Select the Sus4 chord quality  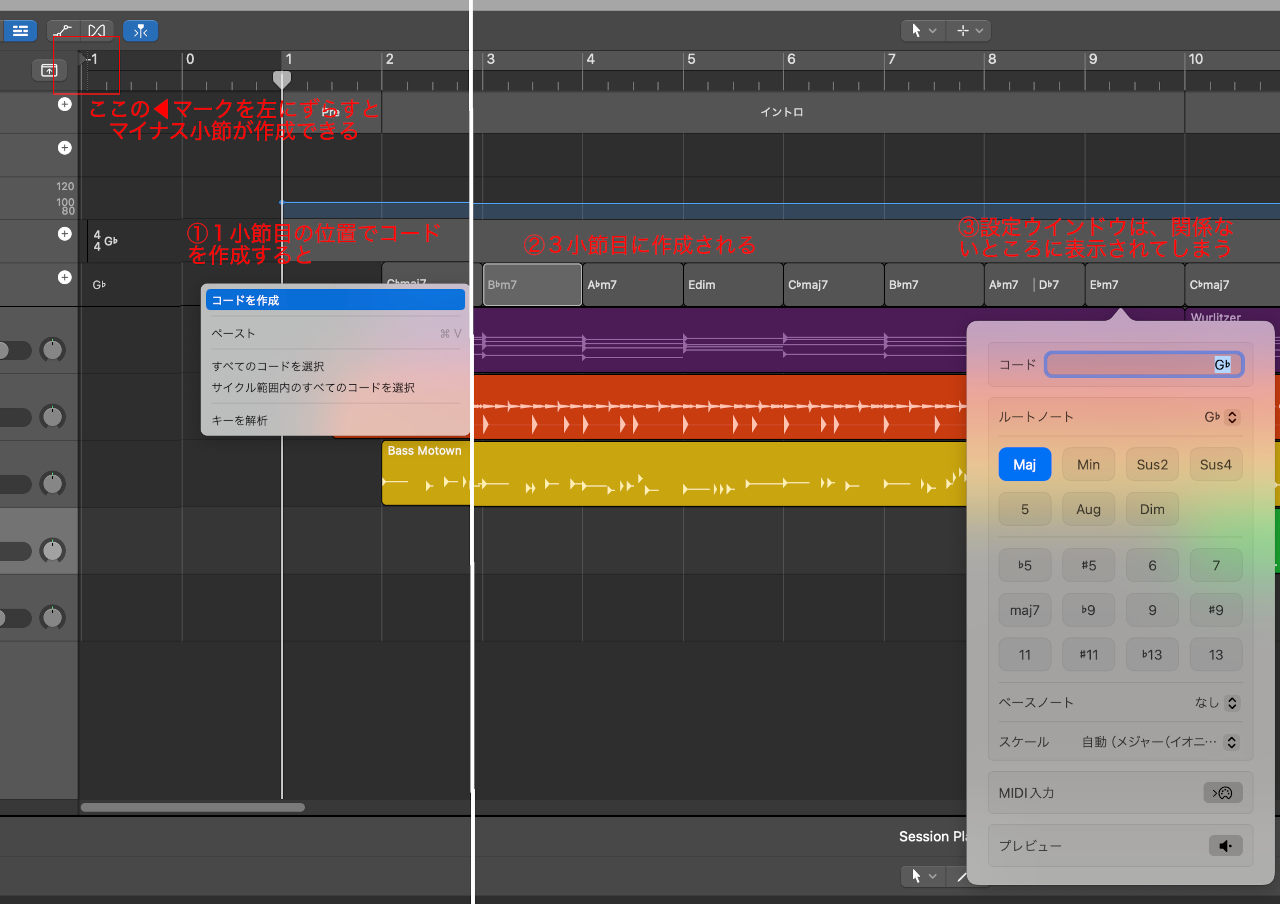(x=1216, y=464)
